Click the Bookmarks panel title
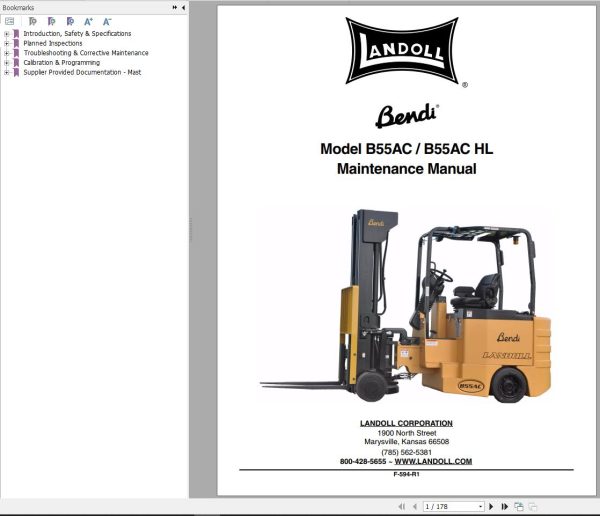This screenshot has width=600, height=516. (x=18, y=7)
